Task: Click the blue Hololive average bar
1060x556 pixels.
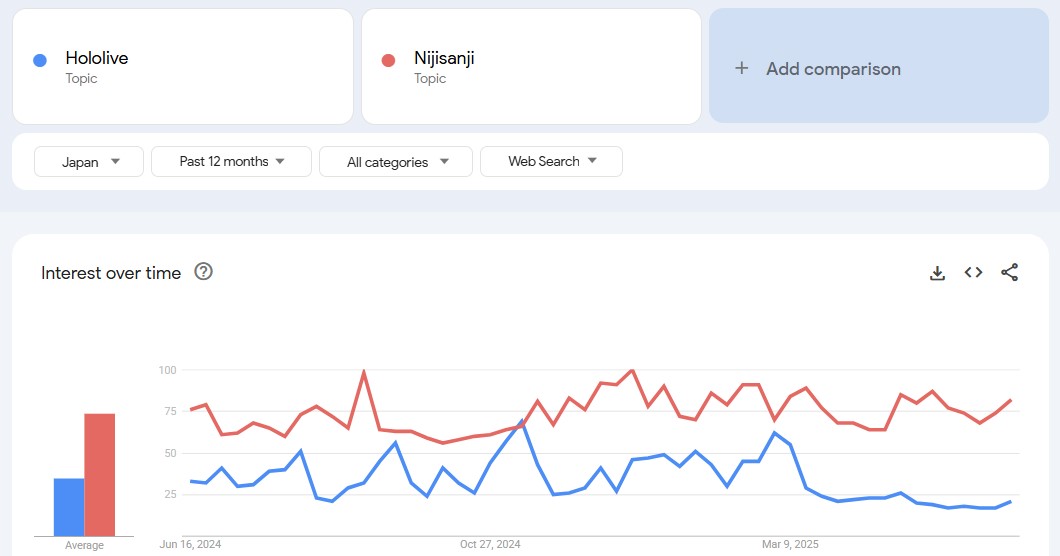Action: (x=69, y=507)
